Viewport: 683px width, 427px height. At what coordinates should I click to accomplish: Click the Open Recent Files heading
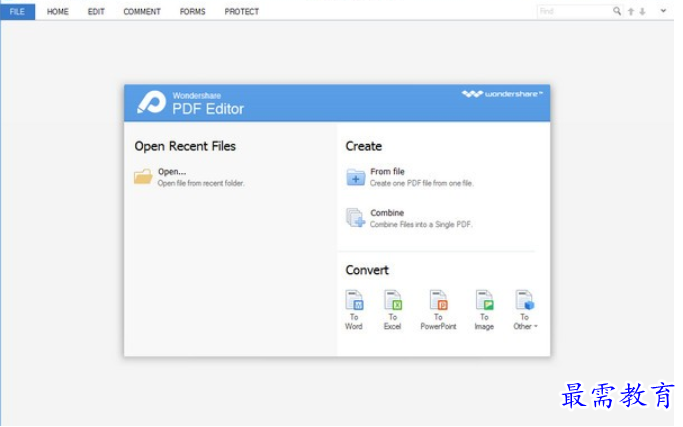[x=185, y=146]
